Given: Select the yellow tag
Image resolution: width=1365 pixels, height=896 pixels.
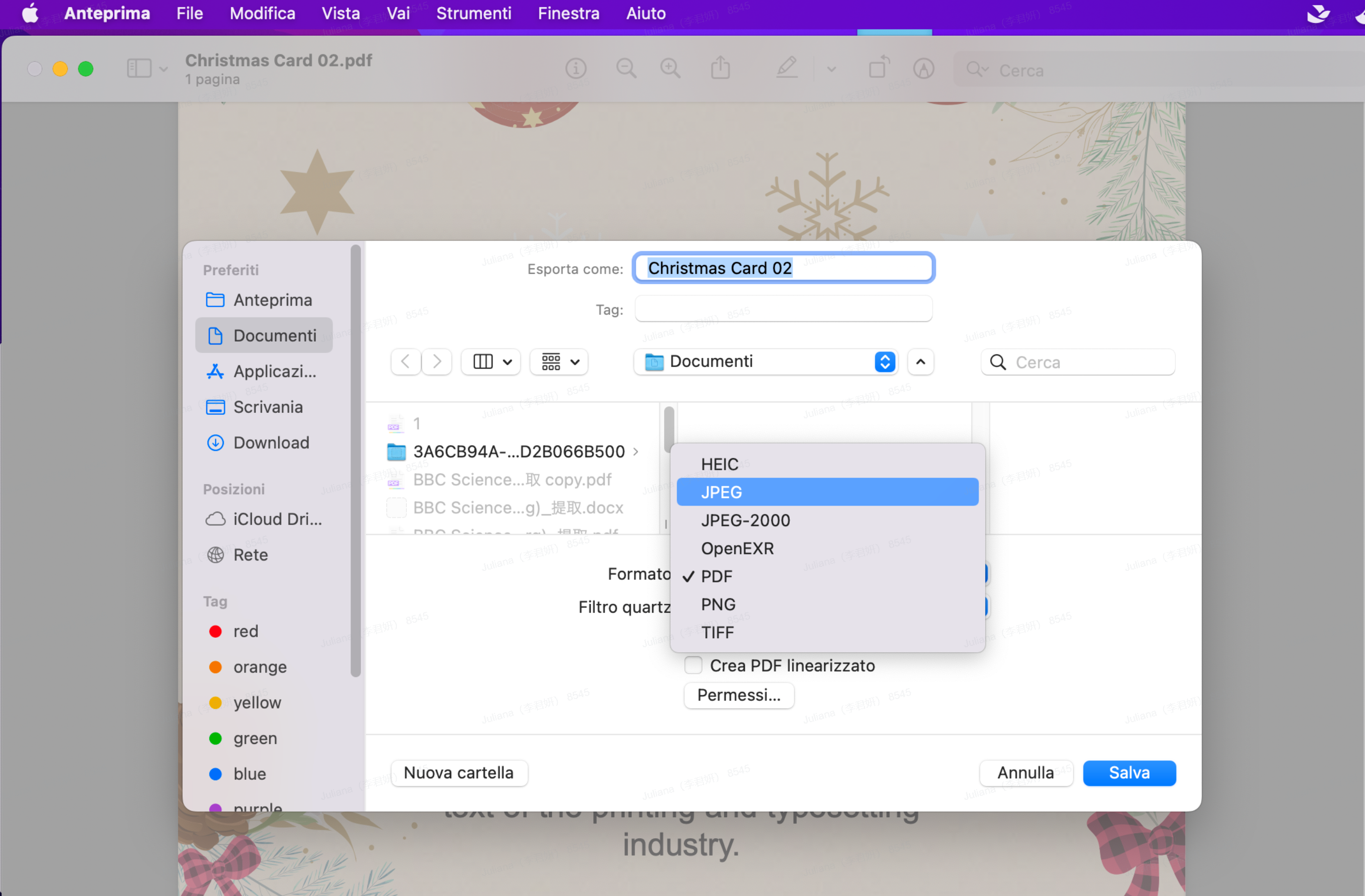Looking at the screenshot, I should click(245, 702).
